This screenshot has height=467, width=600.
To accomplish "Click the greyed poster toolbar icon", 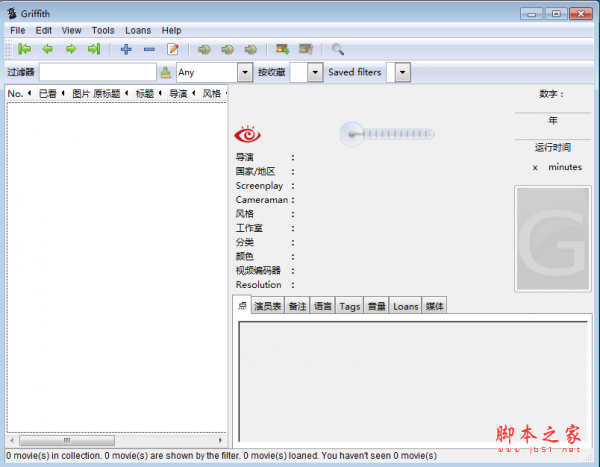I will pyautogui.click(x=306, y=49).
